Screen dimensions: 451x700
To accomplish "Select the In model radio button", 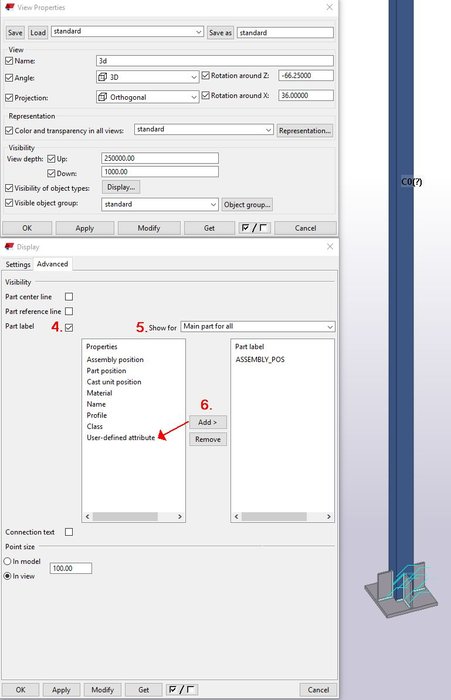I will tap(8, 561).
